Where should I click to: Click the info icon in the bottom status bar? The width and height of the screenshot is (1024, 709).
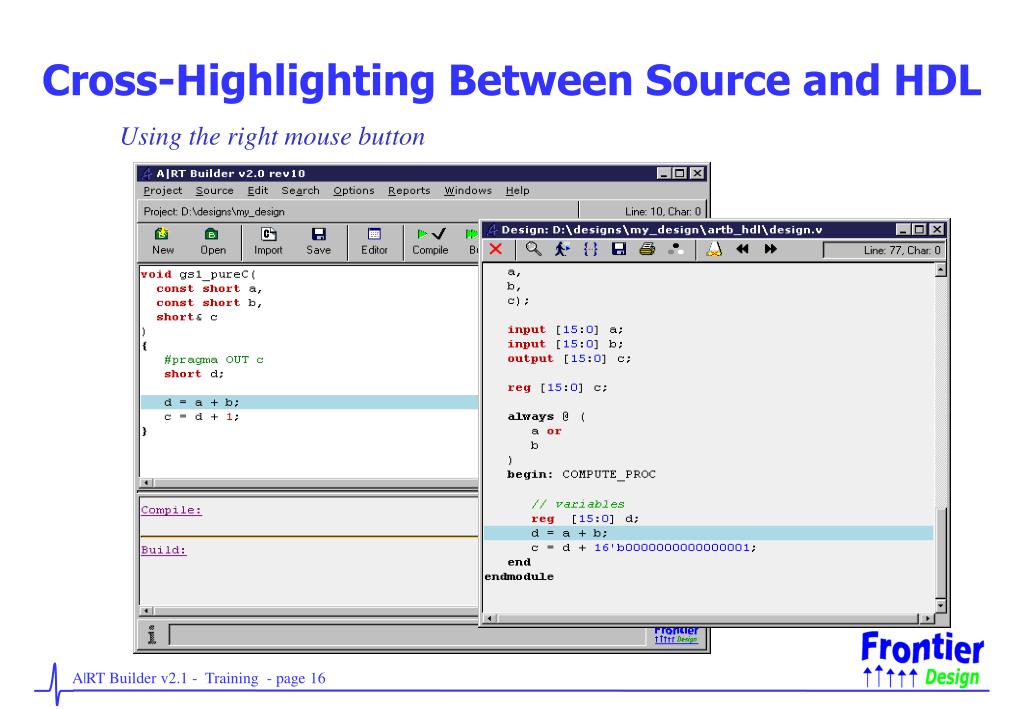152,635
